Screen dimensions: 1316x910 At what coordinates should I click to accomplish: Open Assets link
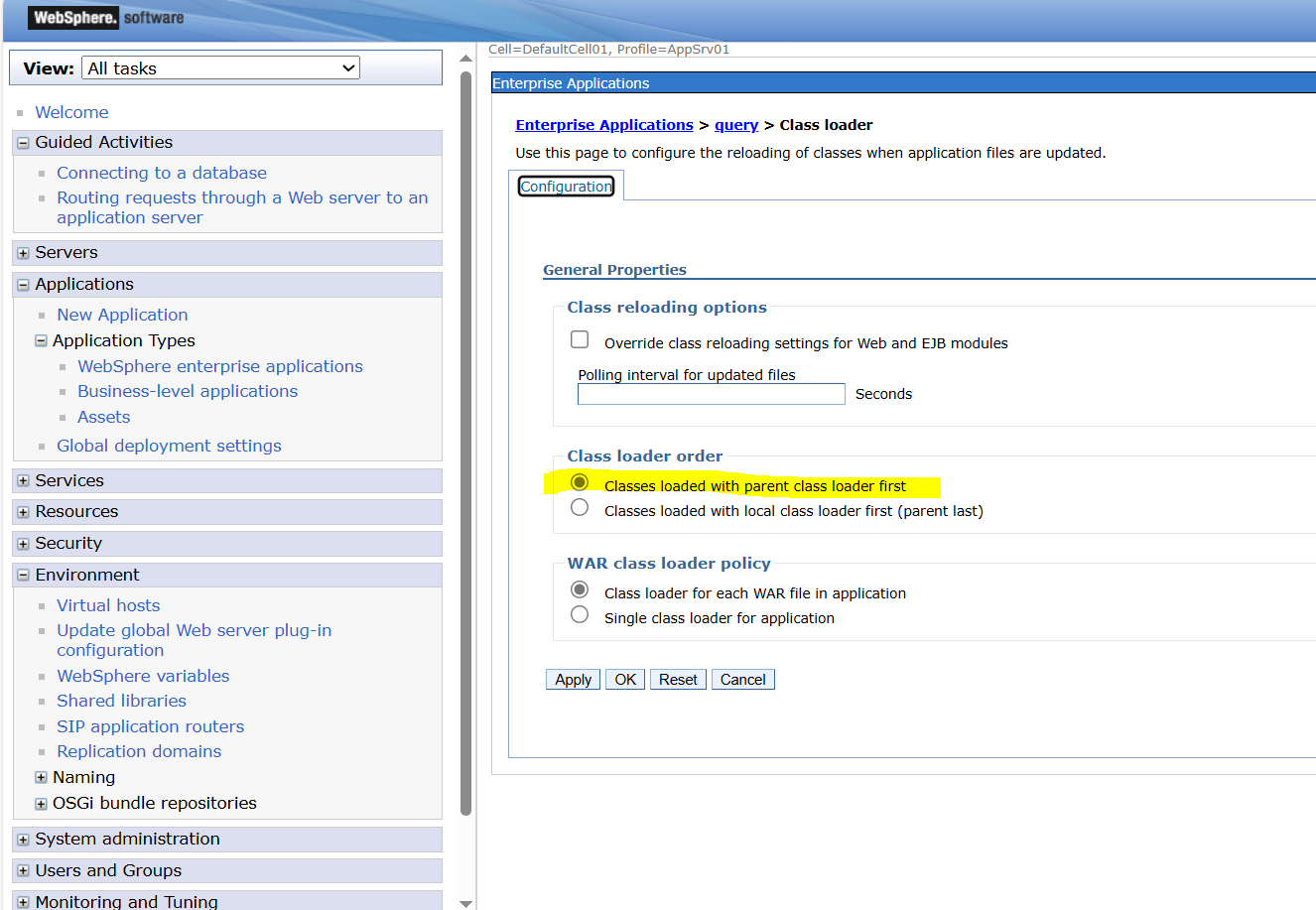pos(104,417)
